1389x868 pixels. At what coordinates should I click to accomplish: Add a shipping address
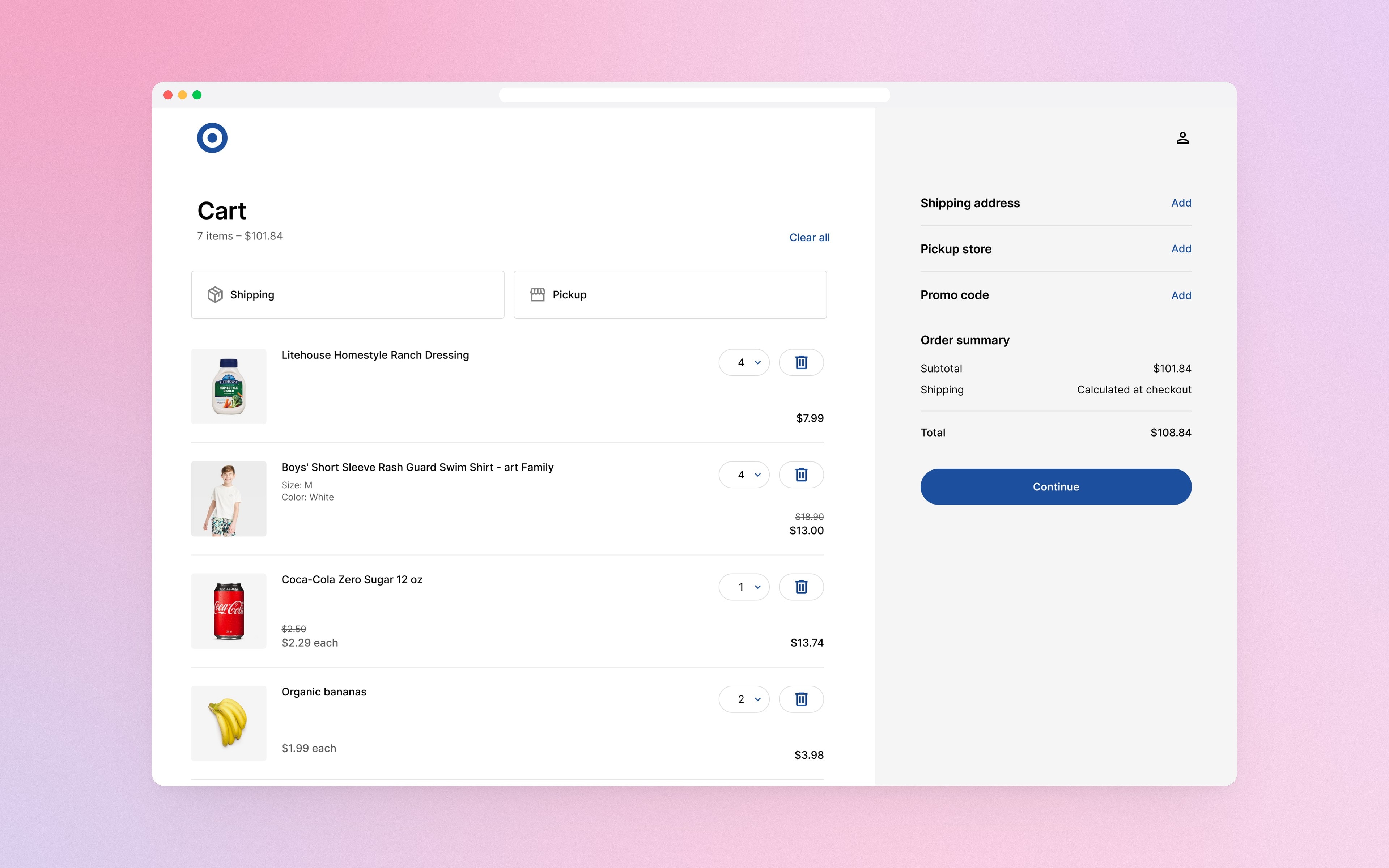1181,203
